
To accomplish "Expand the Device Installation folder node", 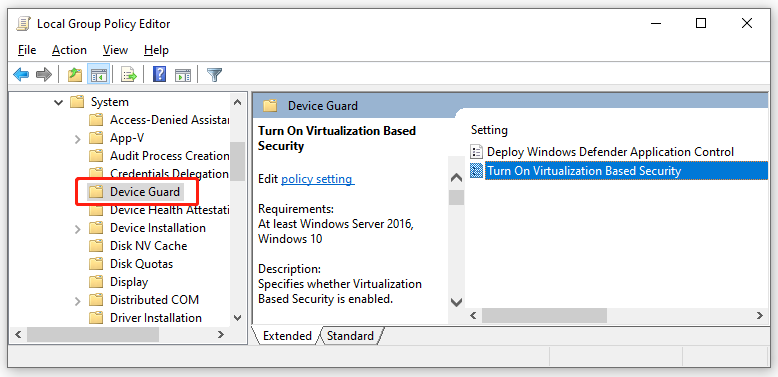I will (77, 229).
